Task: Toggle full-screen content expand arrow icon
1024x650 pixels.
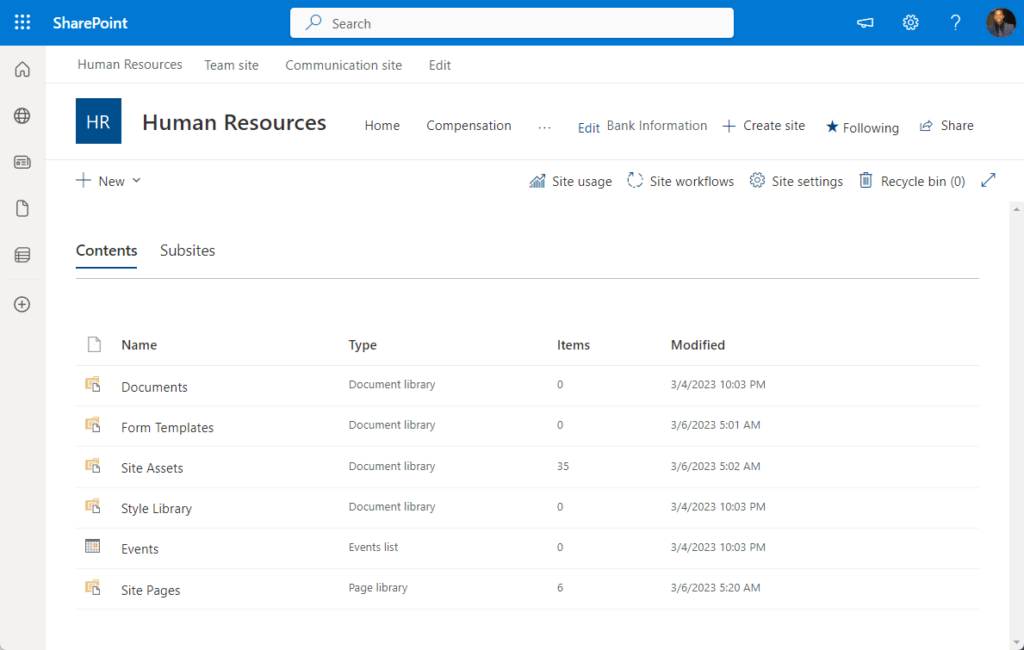Action: pyautogui.click(x=988, y=180)
